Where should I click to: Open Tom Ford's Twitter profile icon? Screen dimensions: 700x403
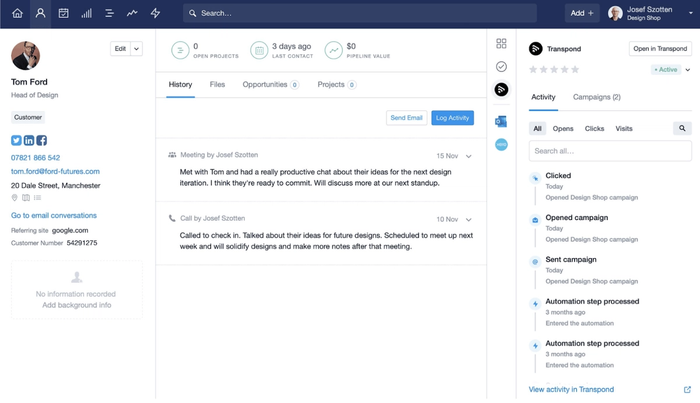pos(16,141)
